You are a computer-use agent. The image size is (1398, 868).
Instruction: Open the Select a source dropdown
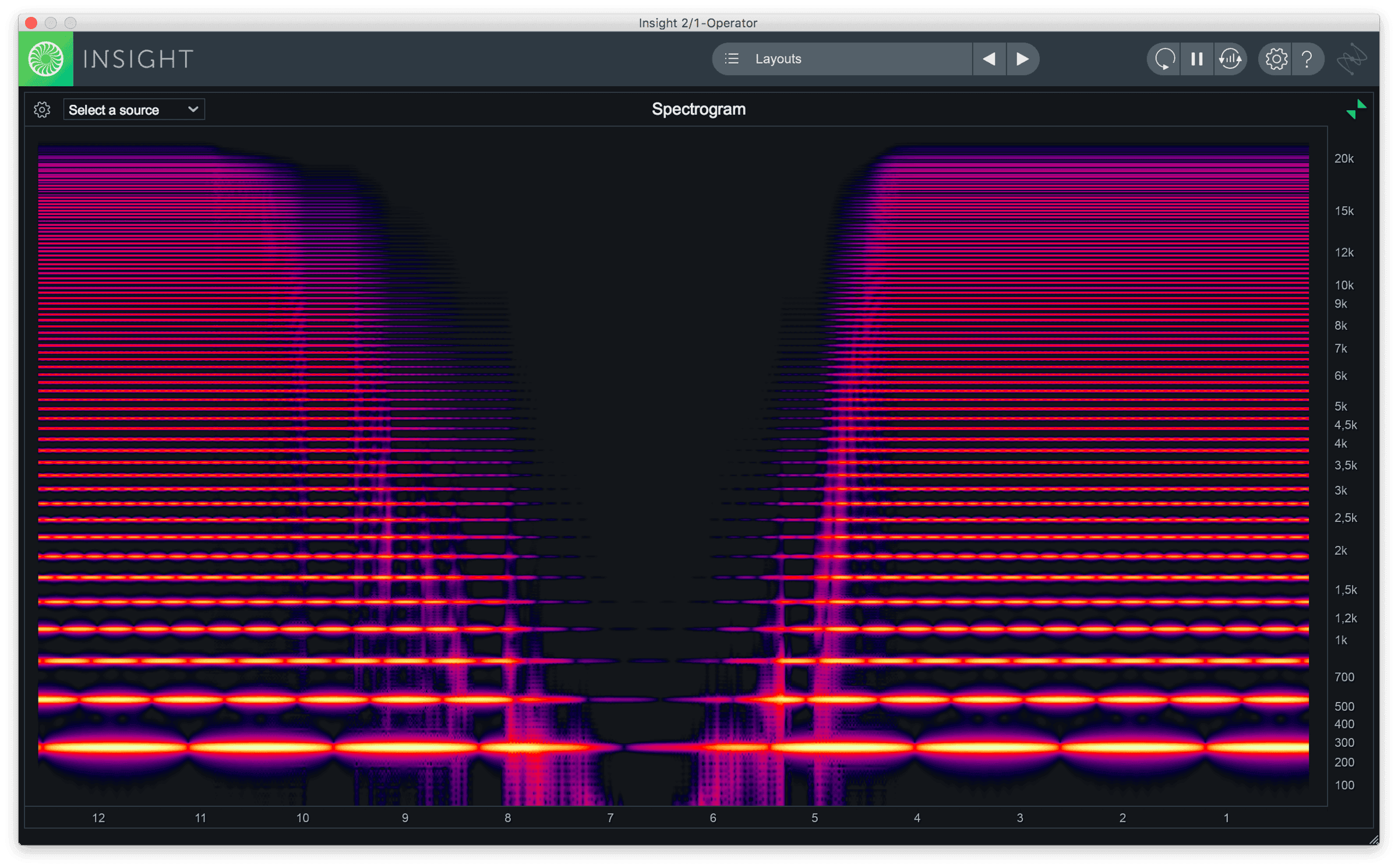coord(134,110)
